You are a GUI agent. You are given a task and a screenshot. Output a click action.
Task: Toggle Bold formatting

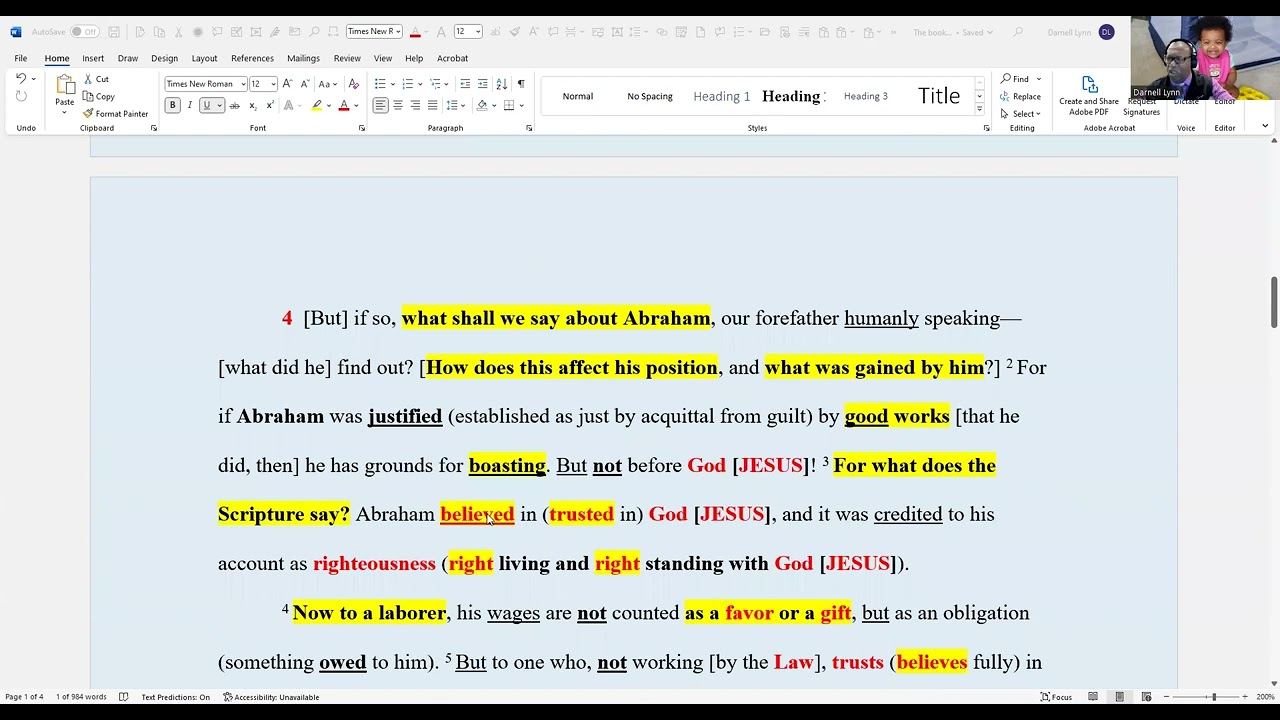(x=172, y=105)
